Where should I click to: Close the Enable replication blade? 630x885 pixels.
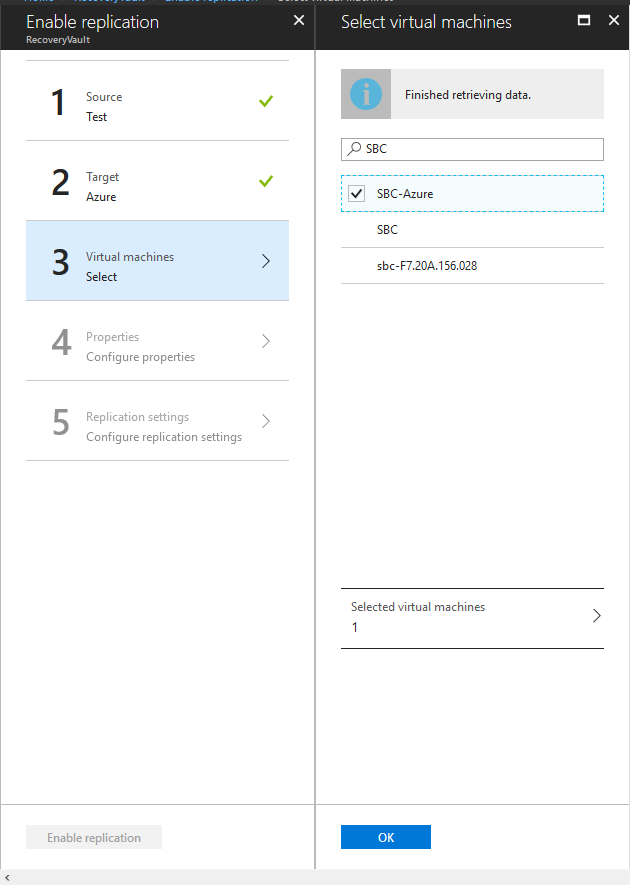(x=299, y=21)
